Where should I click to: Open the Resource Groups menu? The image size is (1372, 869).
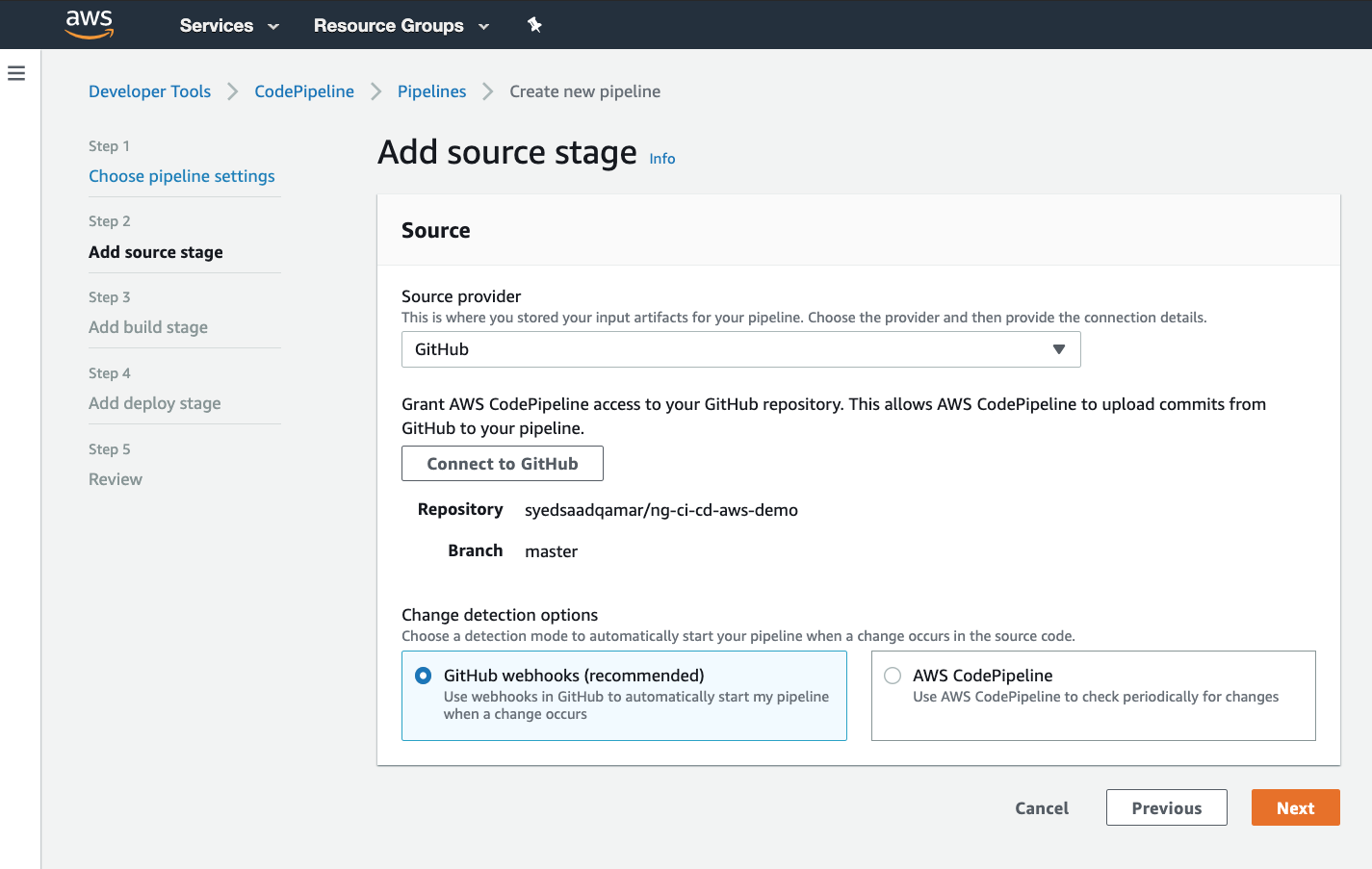[x=389, y=26]
